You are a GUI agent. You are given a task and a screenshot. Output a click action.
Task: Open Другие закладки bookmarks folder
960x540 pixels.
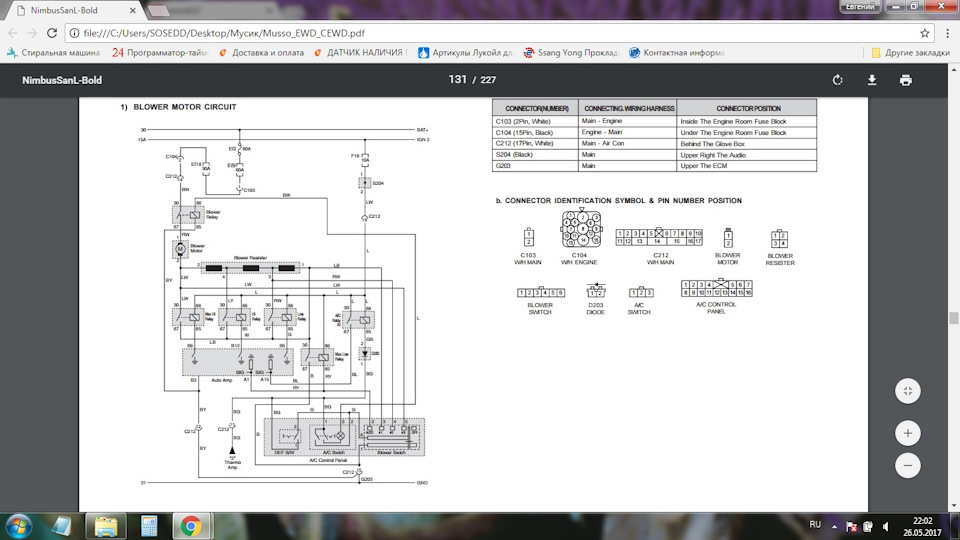pos(910,53)
